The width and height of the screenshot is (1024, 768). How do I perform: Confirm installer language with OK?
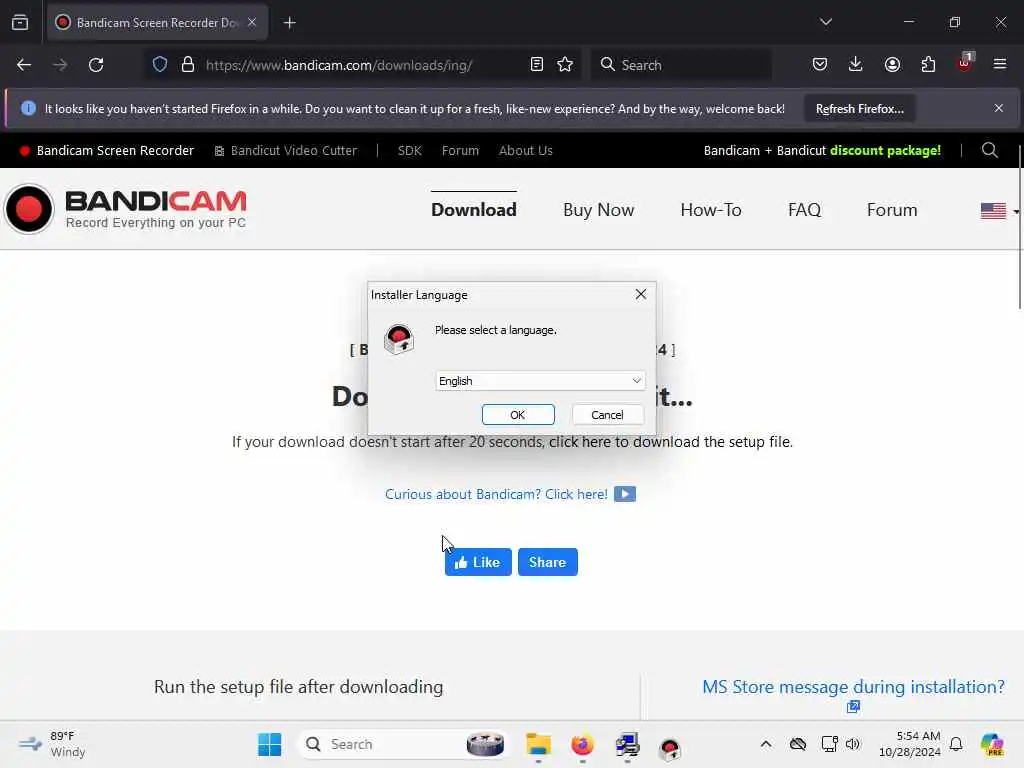pyautogui.click(x=518, y=415)
